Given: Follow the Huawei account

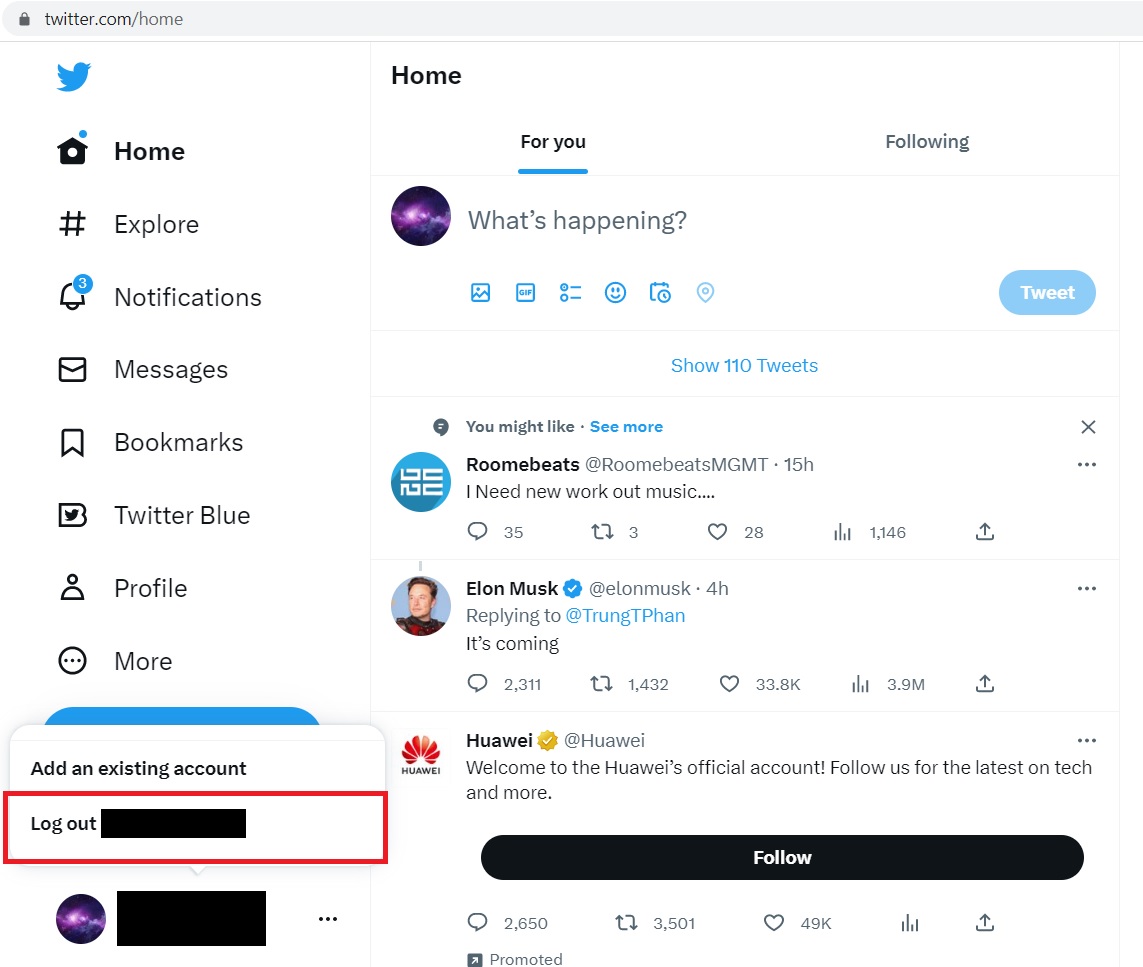Looking at the screenshot, I should [781, 857].
